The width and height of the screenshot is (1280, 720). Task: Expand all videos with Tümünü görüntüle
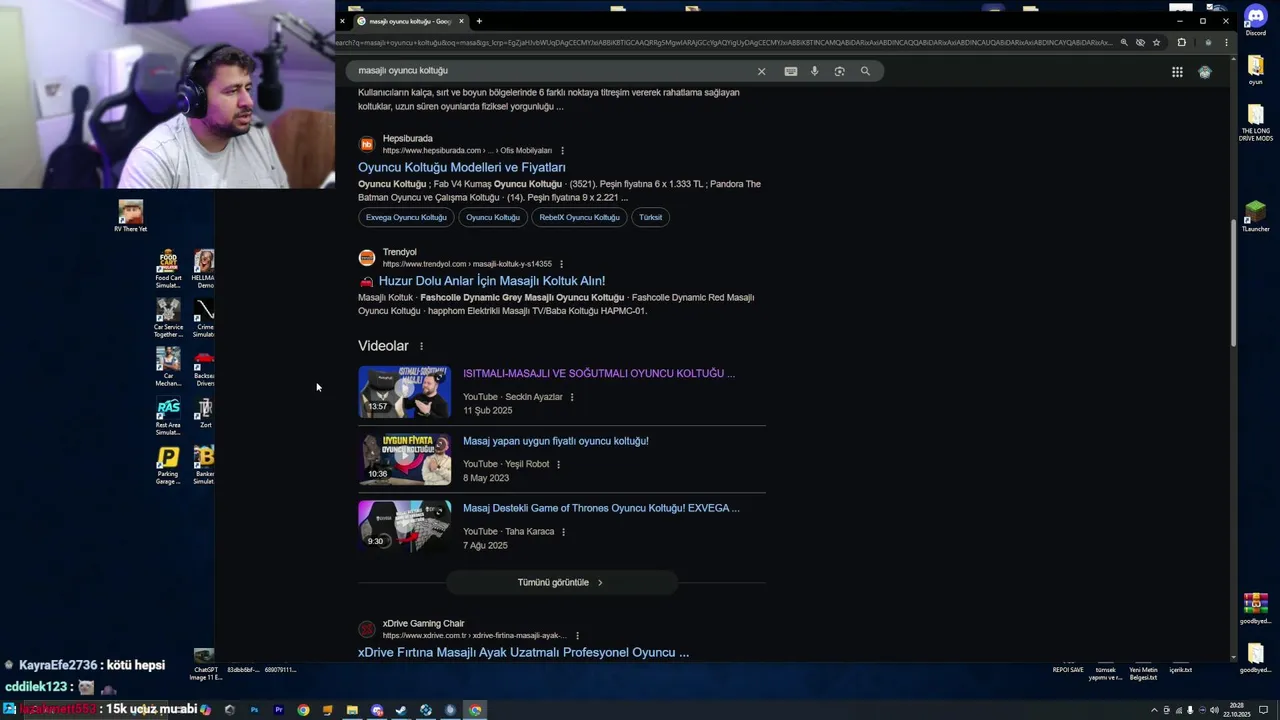pos(561,582)
